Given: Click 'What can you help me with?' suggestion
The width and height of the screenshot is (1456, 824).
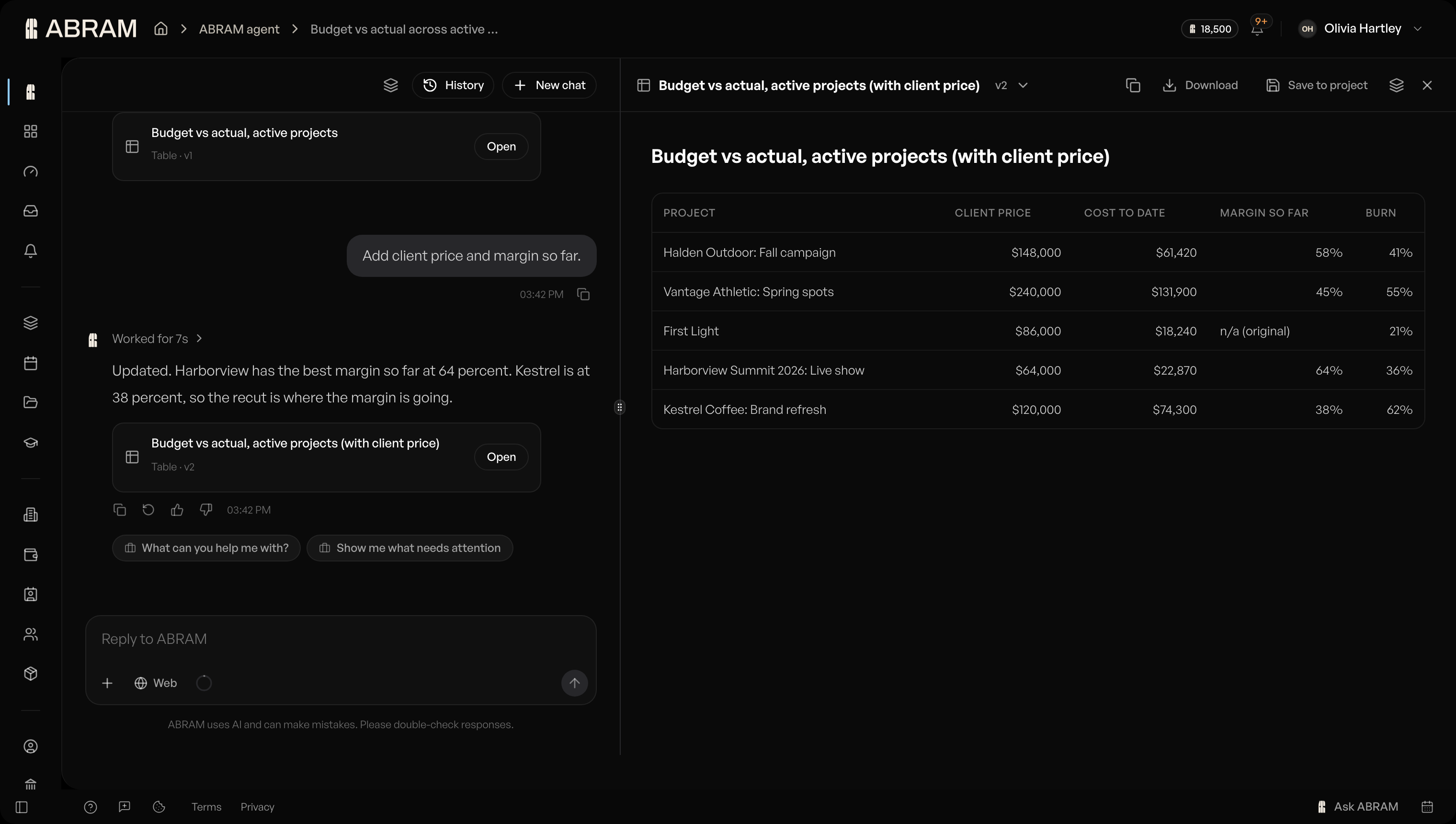Looking at the screenshot, I should point(206,548).
